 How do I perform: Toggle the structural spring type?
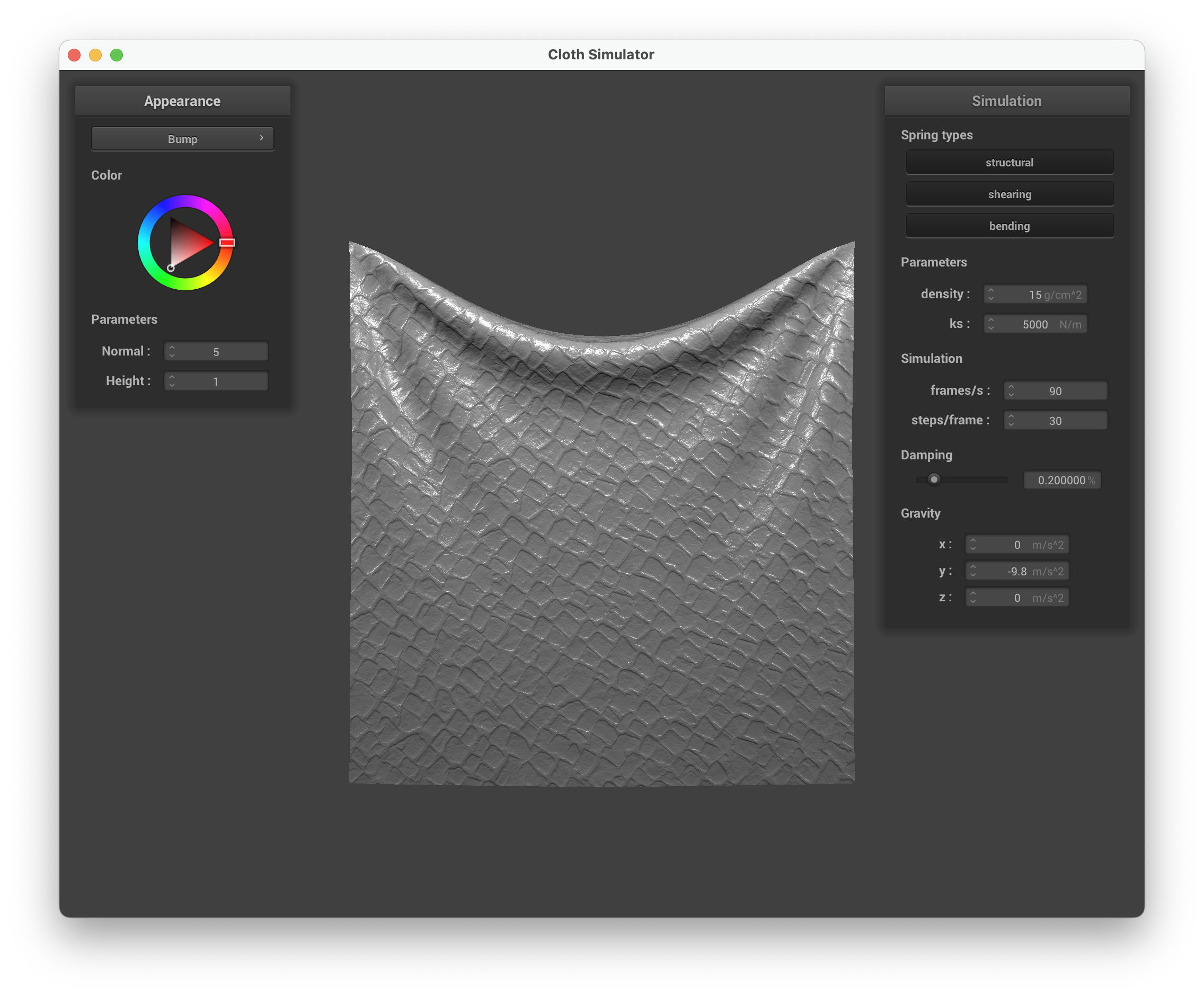pos(1009,162)
